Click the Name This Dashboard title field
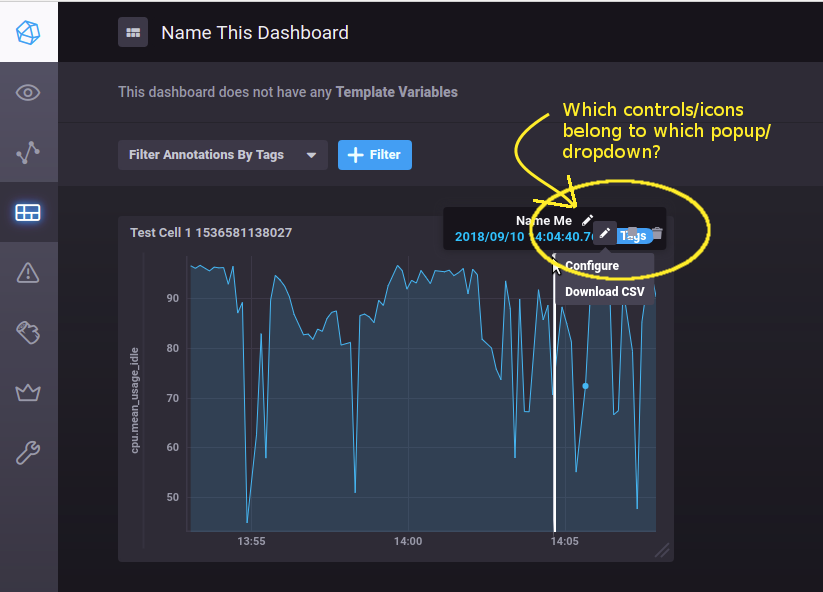Image resolution: width=823 pixels, height=592 pixels. pyautogui.click(x=254, y=32)
